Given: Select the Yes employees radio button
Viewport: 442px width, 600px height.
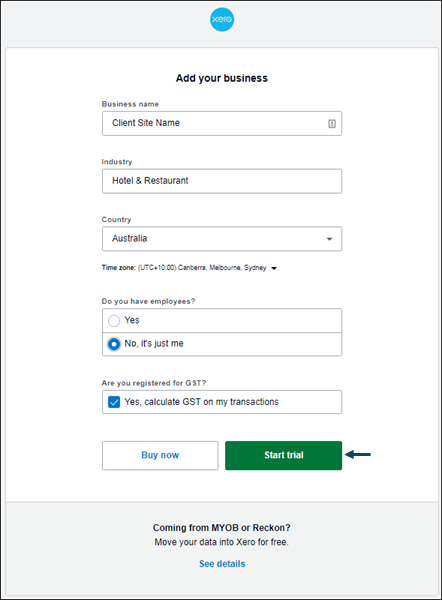Looking at the screenshot, I should tap(114, 321).
